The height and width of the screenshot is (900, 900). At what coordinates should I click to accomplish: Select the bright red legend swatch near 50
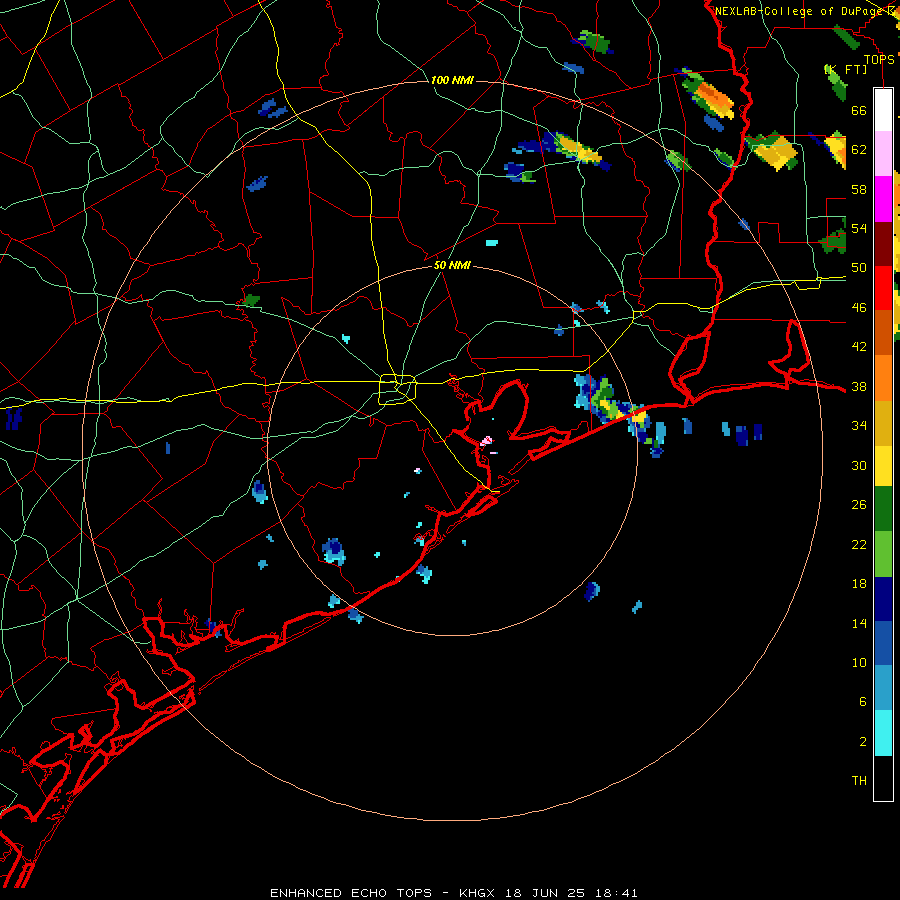pos(883,288)
